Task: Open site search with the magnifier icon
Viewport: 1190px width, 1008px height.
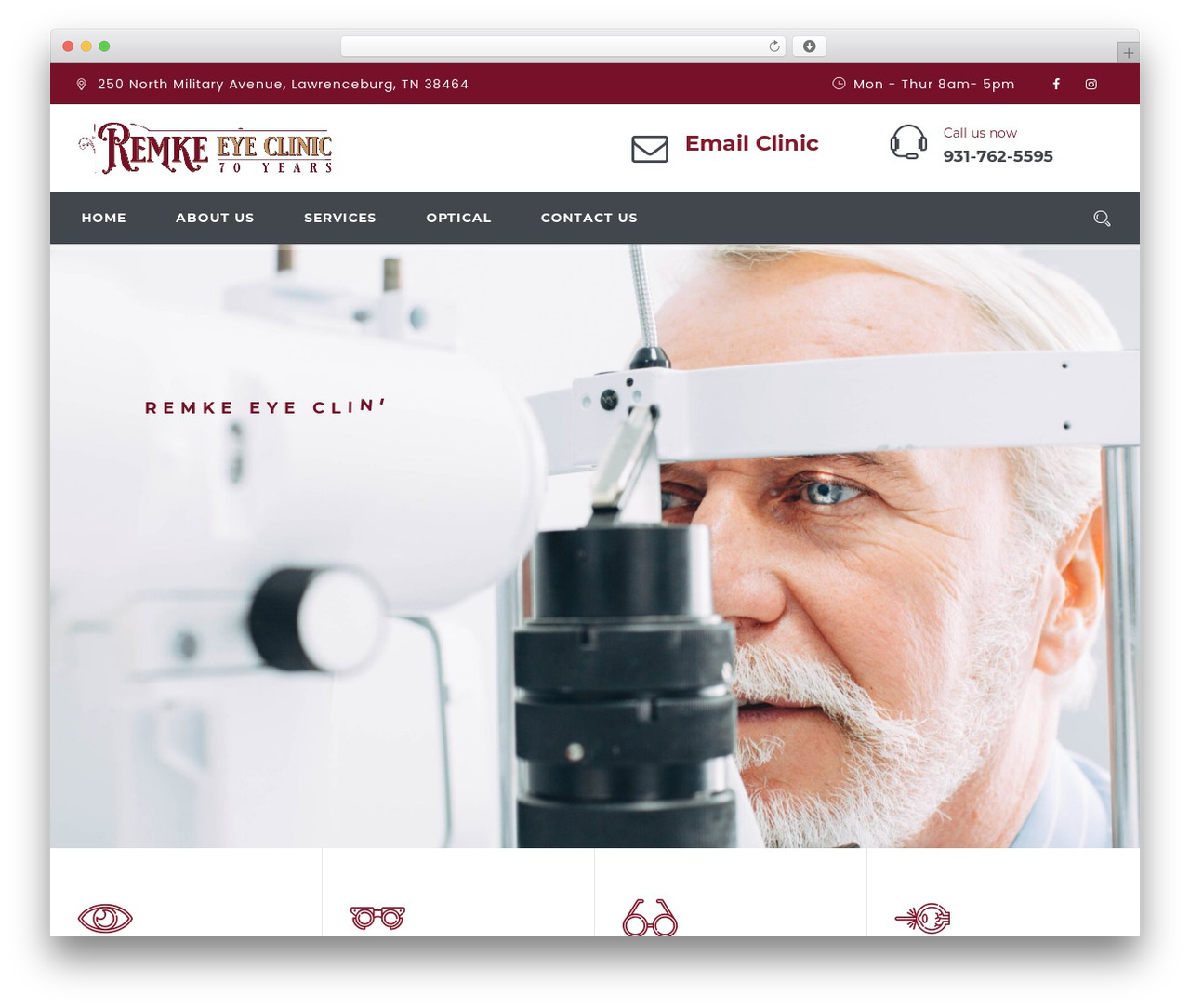Action: click(x=1102, y=219)
